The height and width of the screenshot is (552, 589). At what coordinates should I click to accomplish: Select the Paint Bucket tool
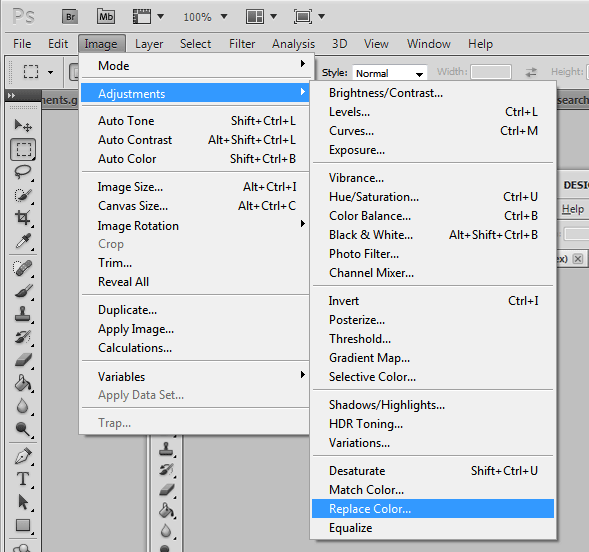[23, 383]
